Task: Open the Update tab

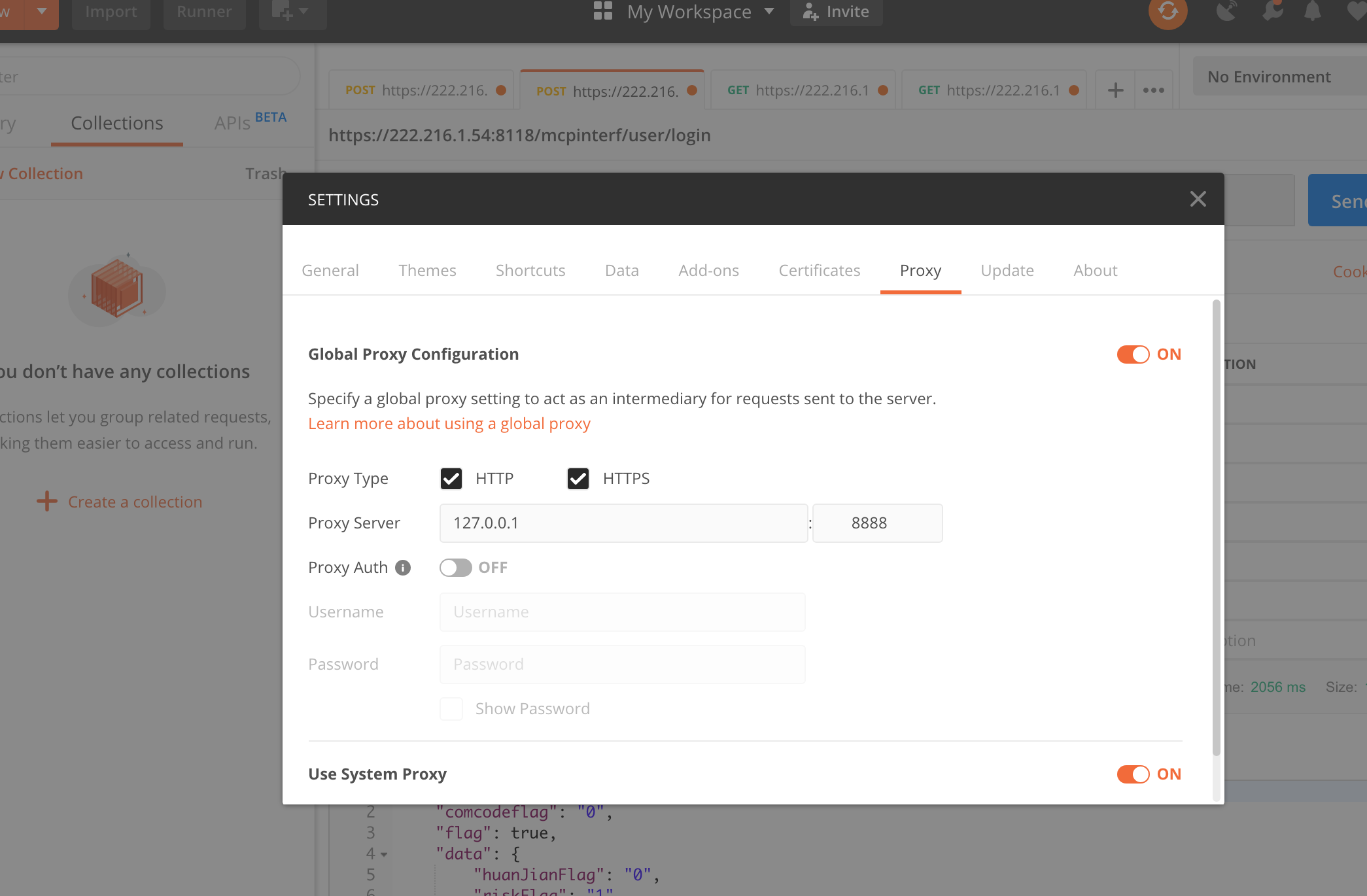Action: [x=1007, y=270]
